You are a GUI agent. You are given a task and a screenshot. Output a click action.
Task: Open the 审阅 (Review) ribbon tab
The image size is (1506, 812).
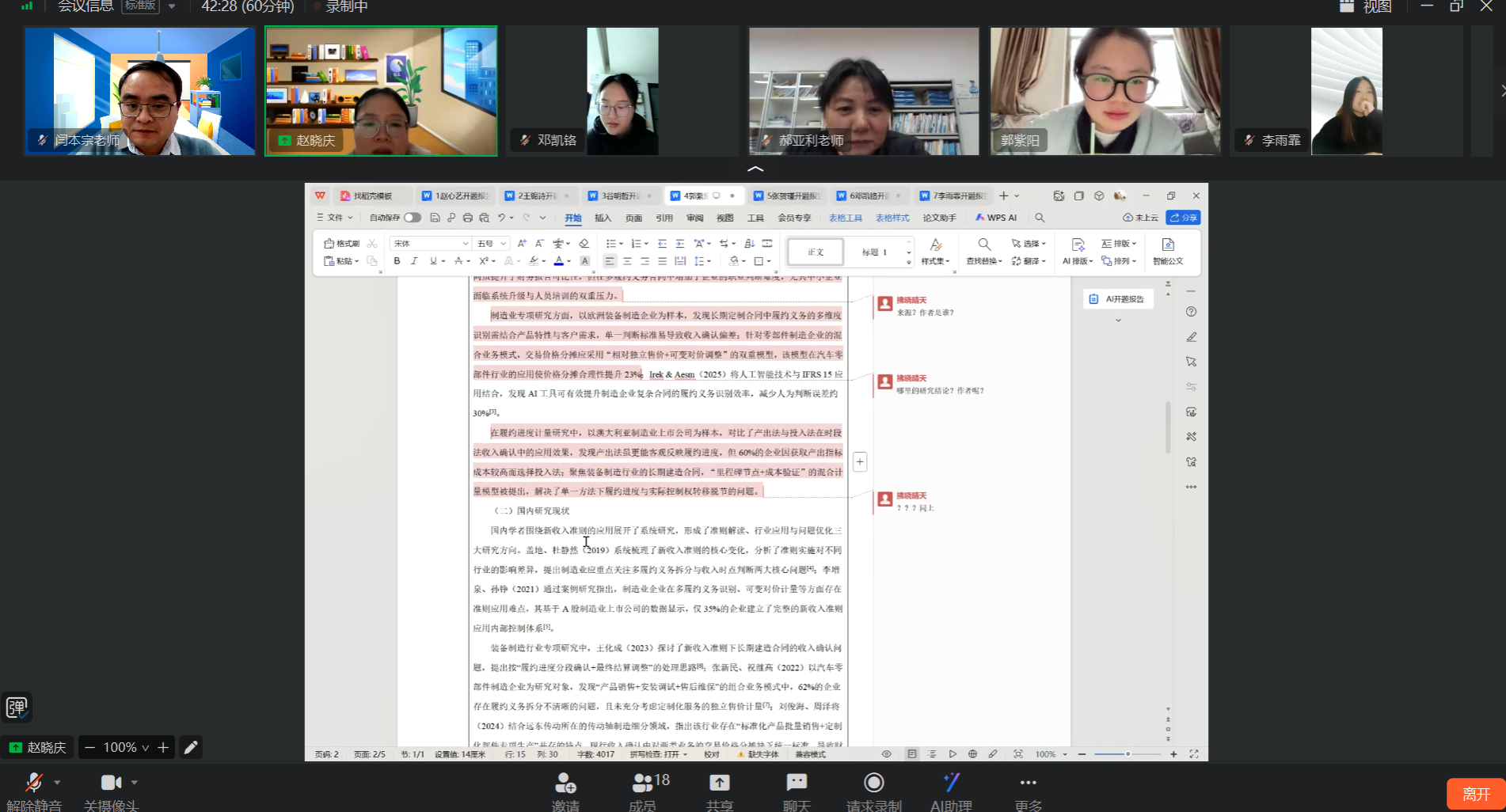(x=694, y=218)
